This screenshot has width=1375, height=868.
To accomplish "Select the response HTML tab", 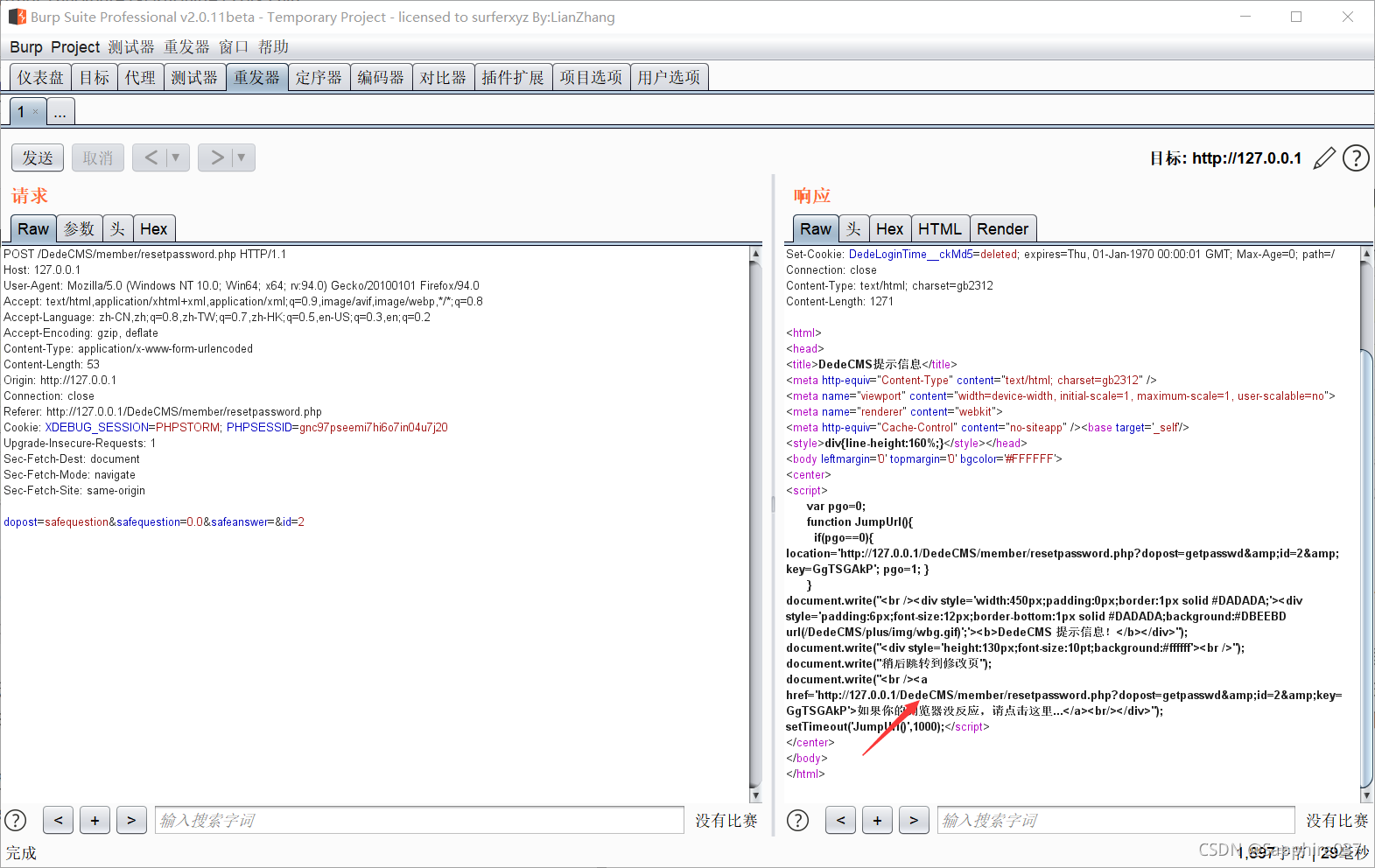I will 940,229.
